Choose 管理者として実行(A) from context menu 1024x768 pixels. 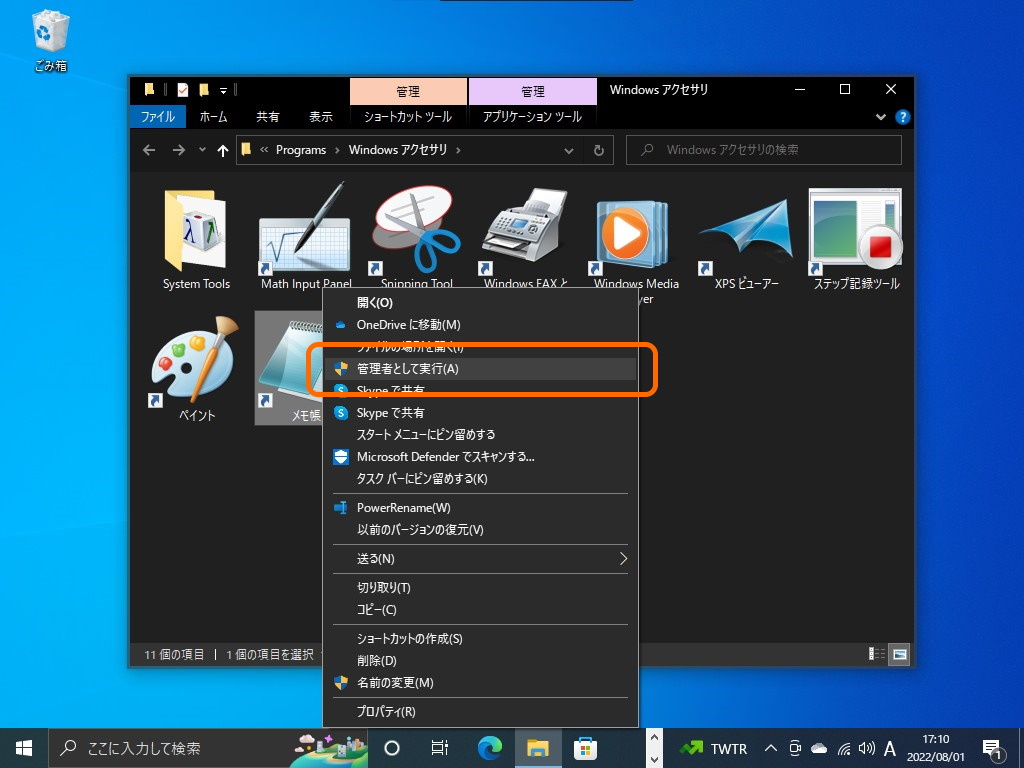[480, 368]
